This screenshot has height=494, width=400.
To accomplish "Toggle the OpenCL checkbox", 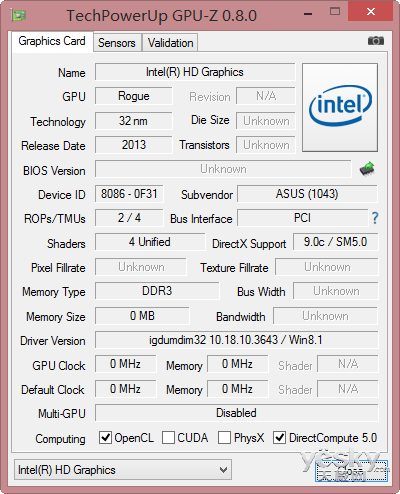I will pyautogui.click(x=105, y=437).
